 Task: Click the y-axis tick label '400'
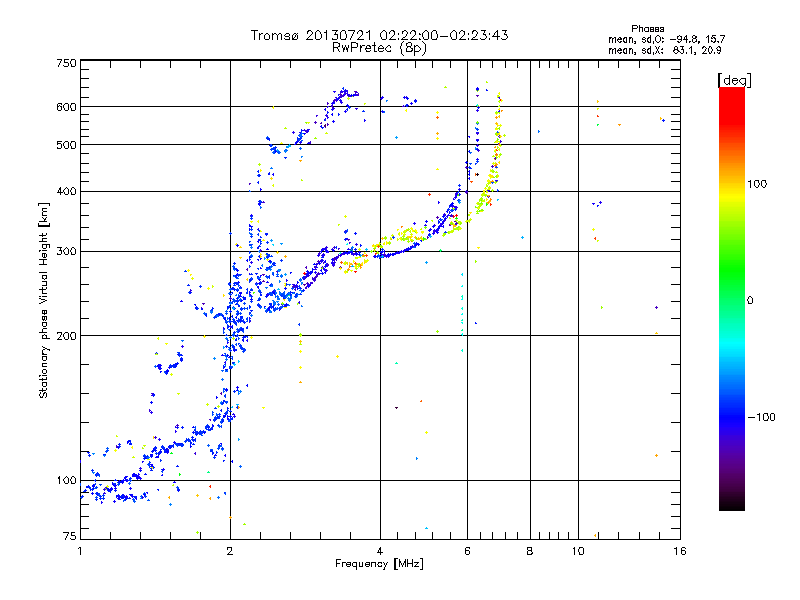tap(66, 191)
